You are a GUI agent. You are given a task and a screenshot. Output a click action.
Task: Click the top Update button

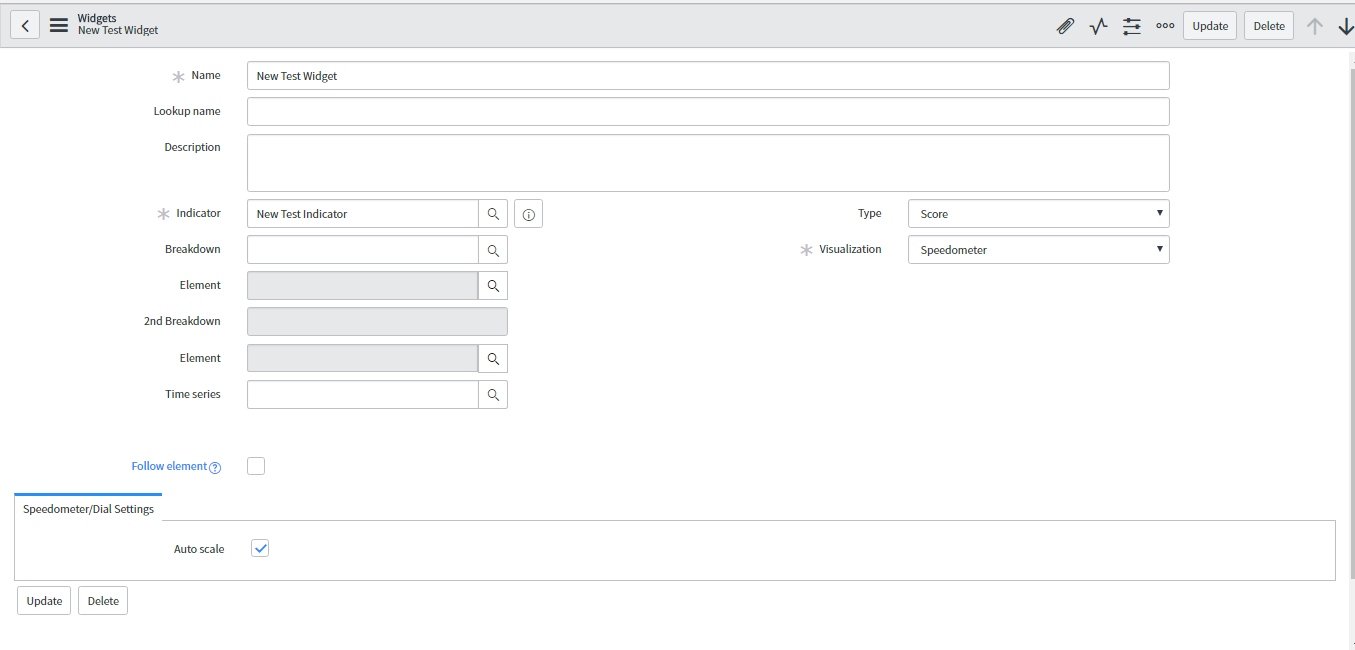pos(1209,26)
